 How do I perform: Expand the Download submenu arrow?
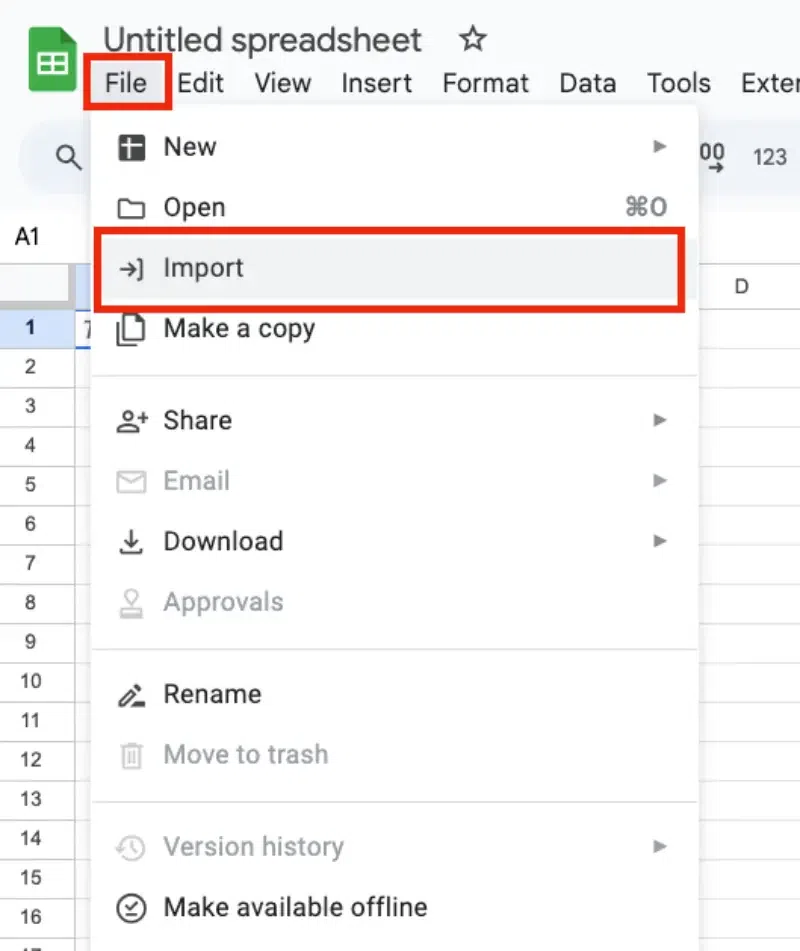point(659,541)
